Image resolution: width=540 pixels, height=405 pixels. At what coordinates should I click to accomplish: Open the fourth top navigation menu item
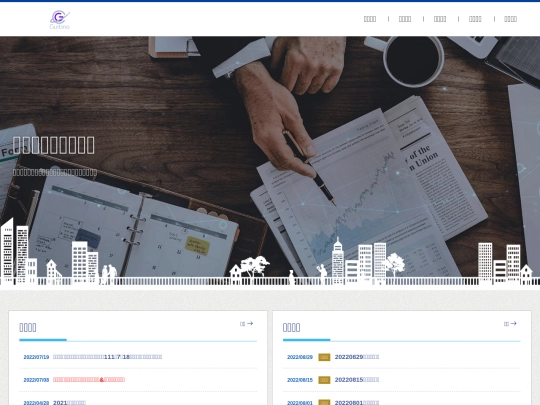[x=475, y=19]
